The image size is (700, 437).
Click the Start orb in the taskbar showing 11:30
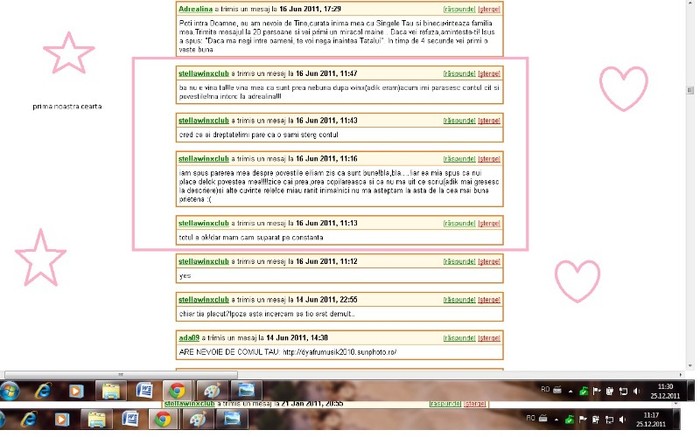(10, 390)
